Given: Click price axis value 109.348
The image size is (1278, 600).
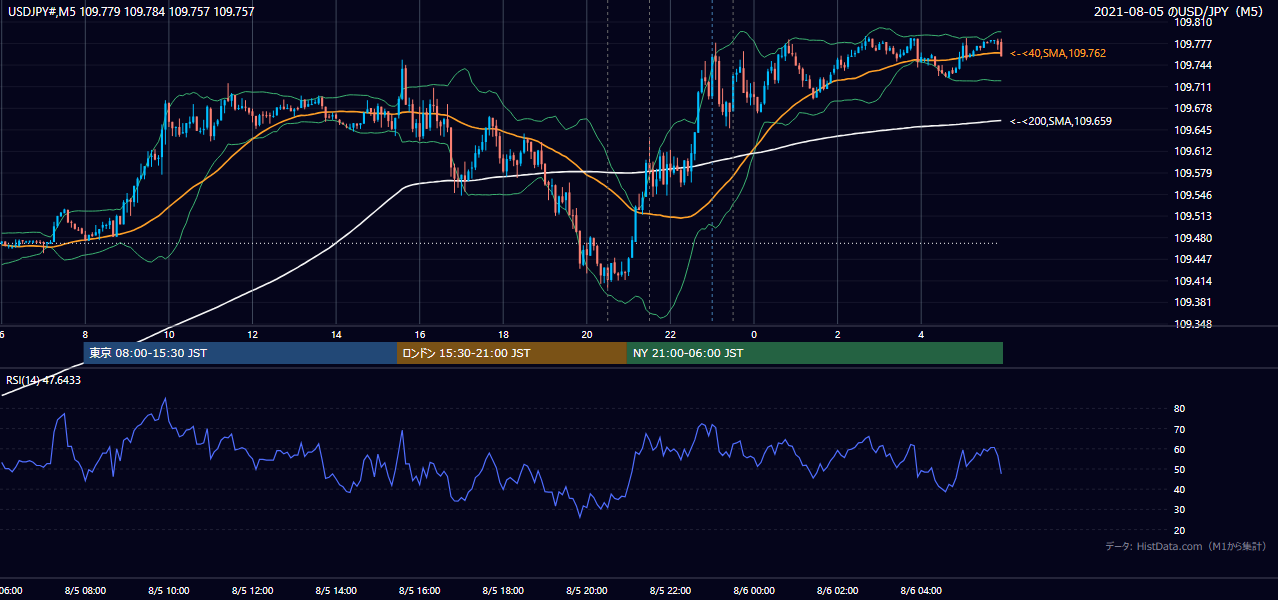Looking at the screenshot, I should point(1192,324).
